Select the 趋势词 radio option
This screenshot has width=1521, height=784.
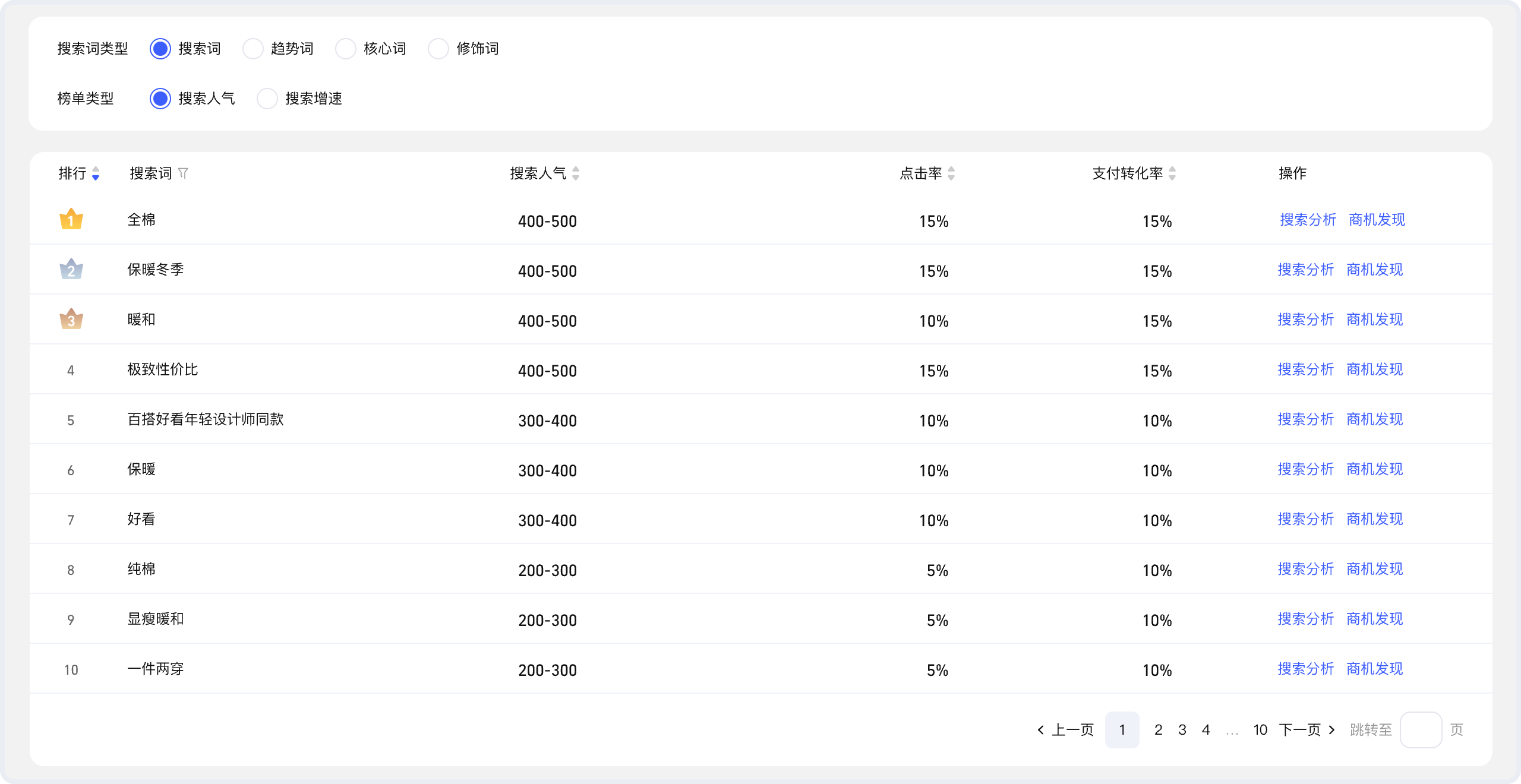tap(253, 49)
